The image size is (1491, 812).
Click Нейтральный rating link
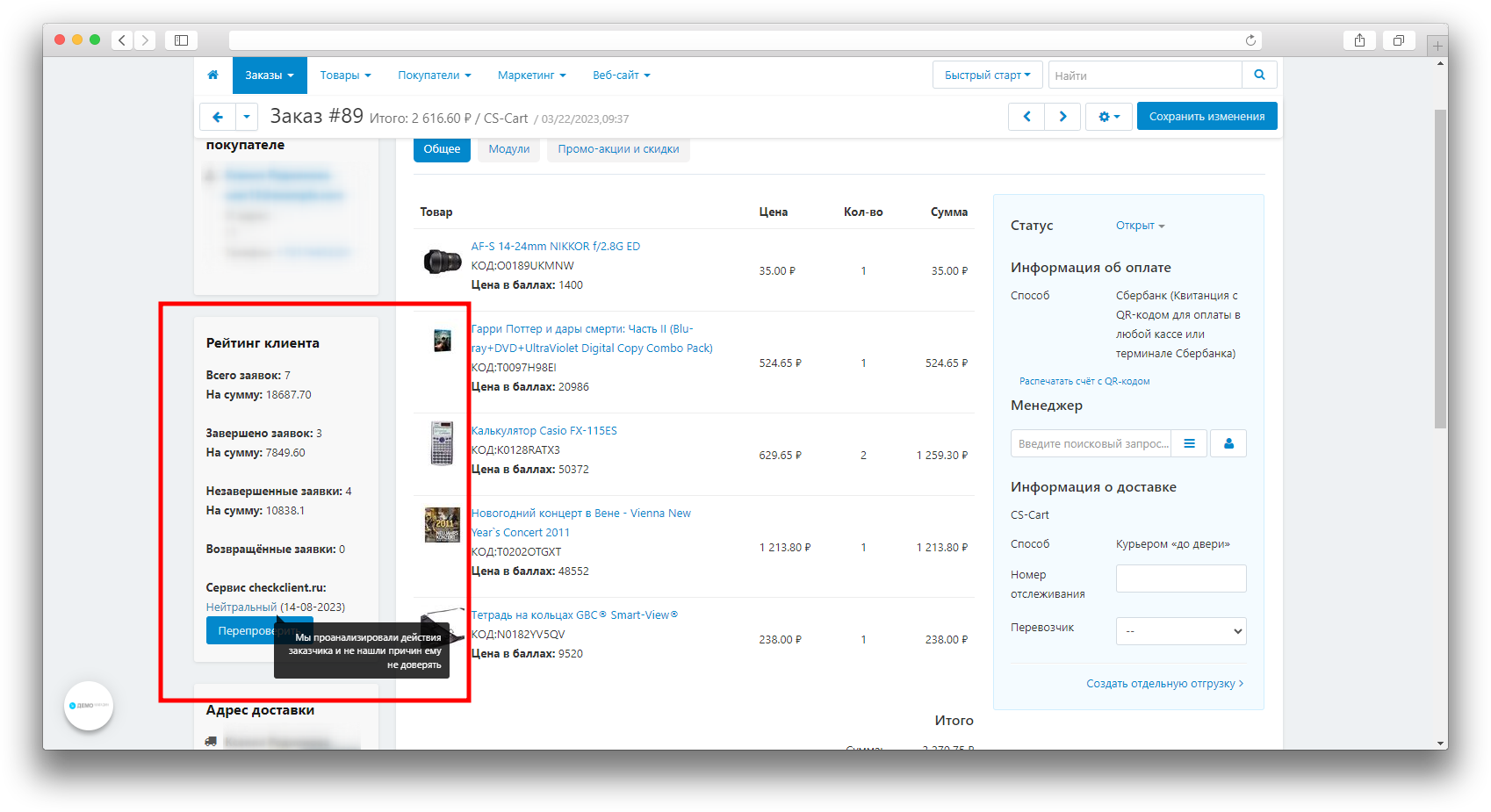click(241, 607)
